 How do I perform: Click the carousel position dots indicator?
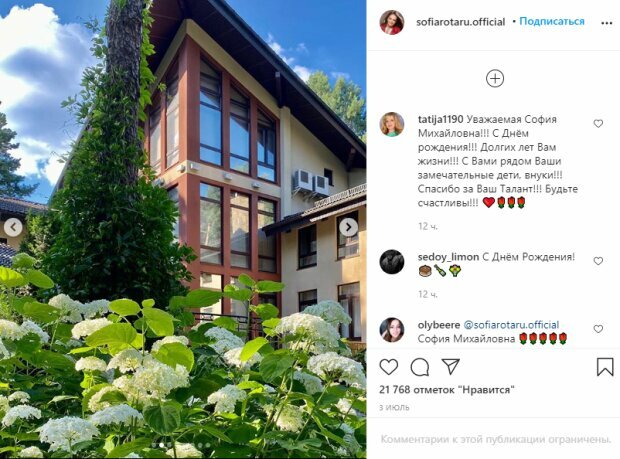point(183,445)
